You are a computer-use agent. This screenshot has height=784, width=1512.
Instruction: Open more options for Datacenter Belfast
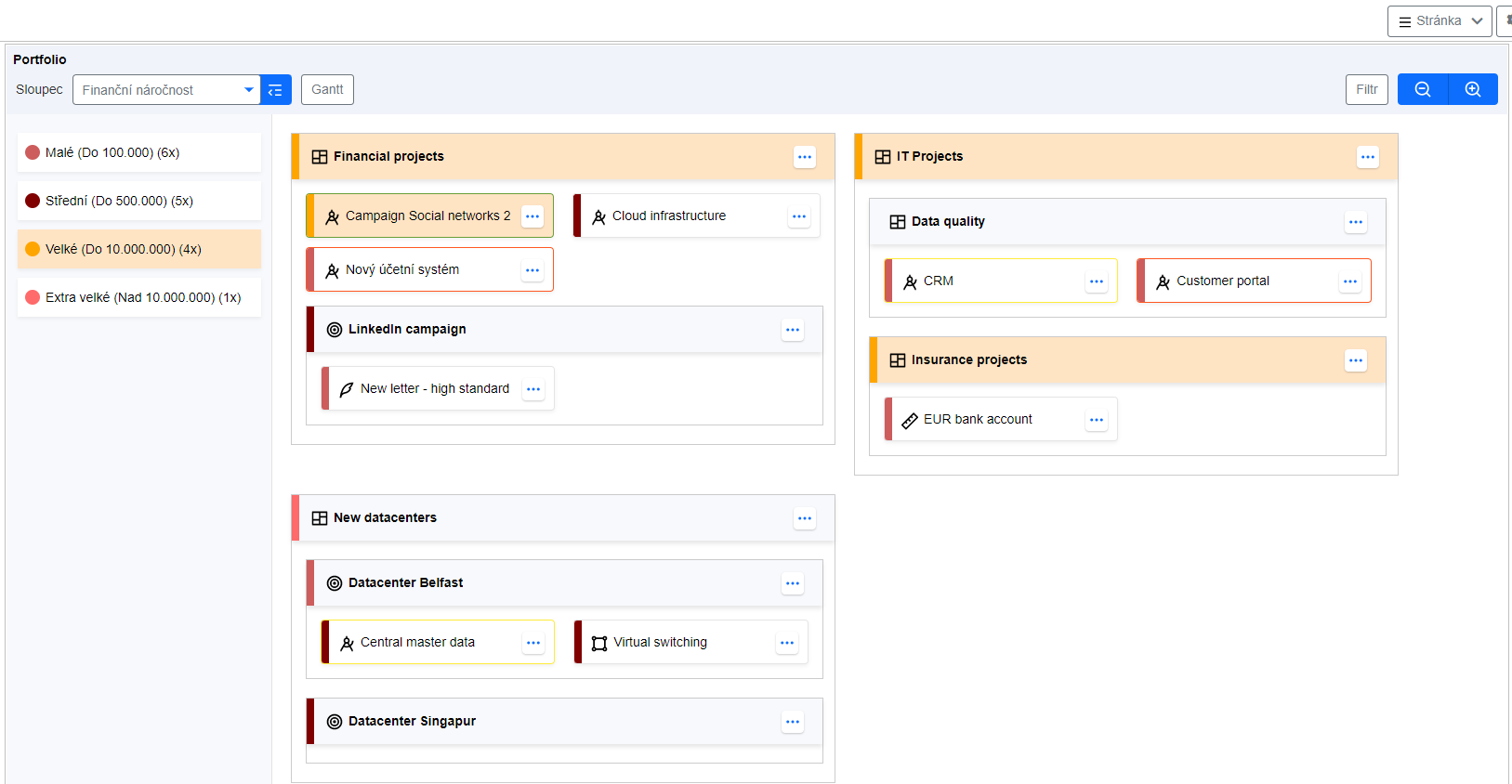793,583
